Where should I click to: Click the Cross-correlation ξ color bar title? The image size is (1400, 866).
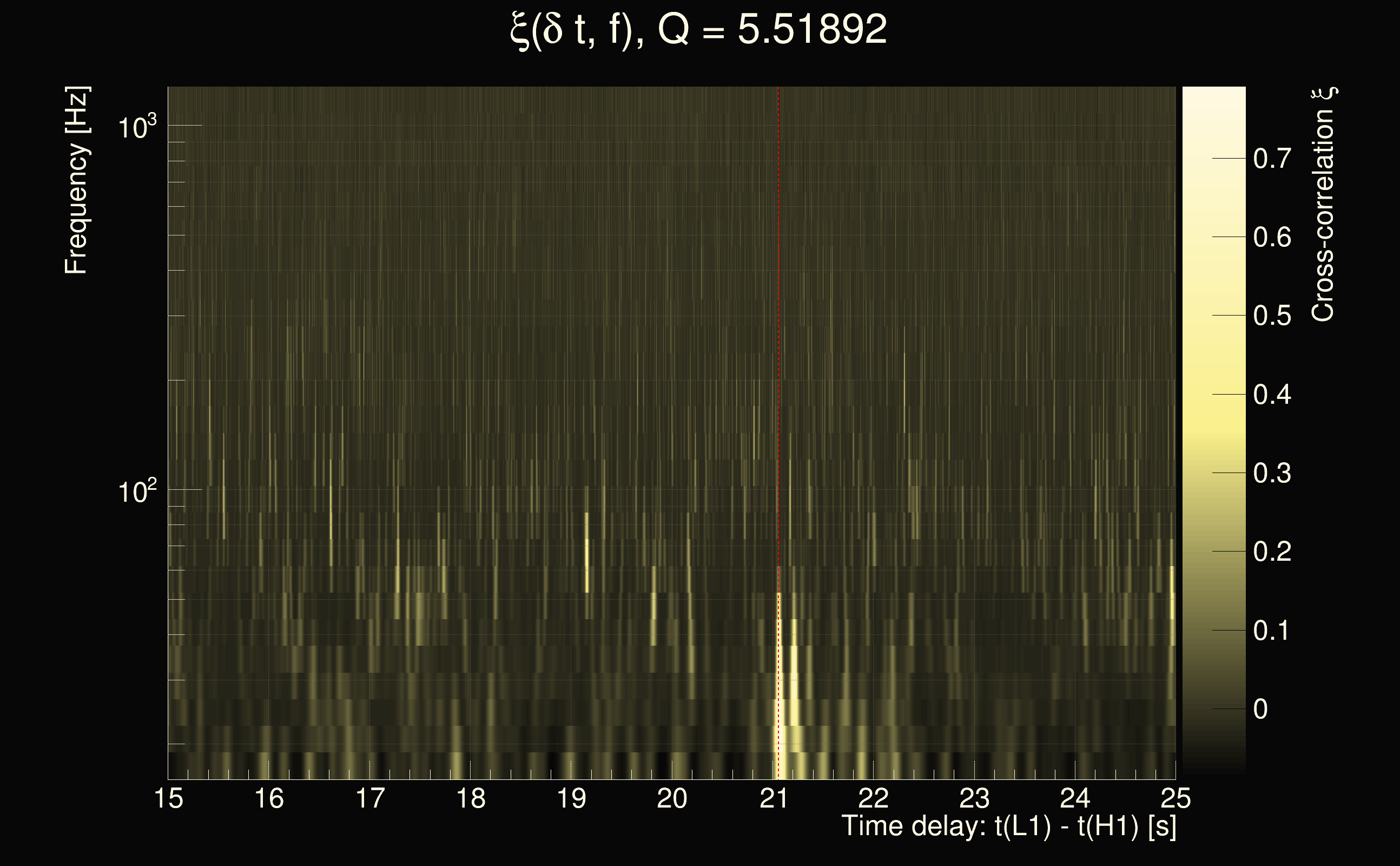pyautogui.click(x=1323, y=205)
